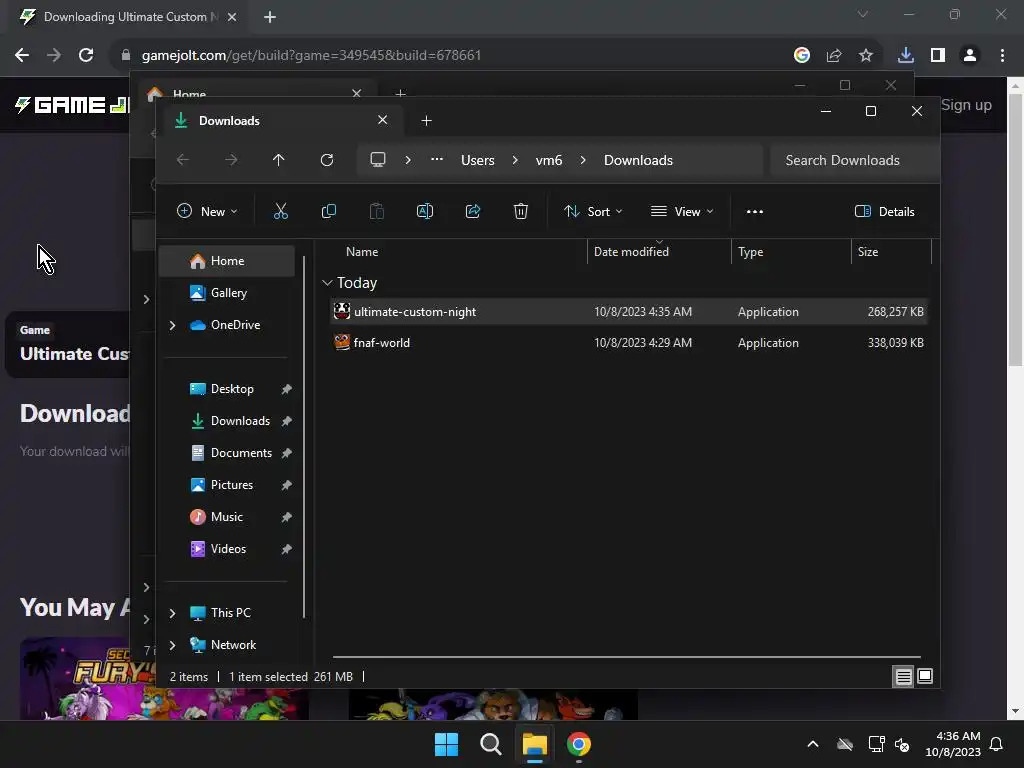1024x768 pixels.
Task: Click the Chrome address bar URL
Action: 312,55
